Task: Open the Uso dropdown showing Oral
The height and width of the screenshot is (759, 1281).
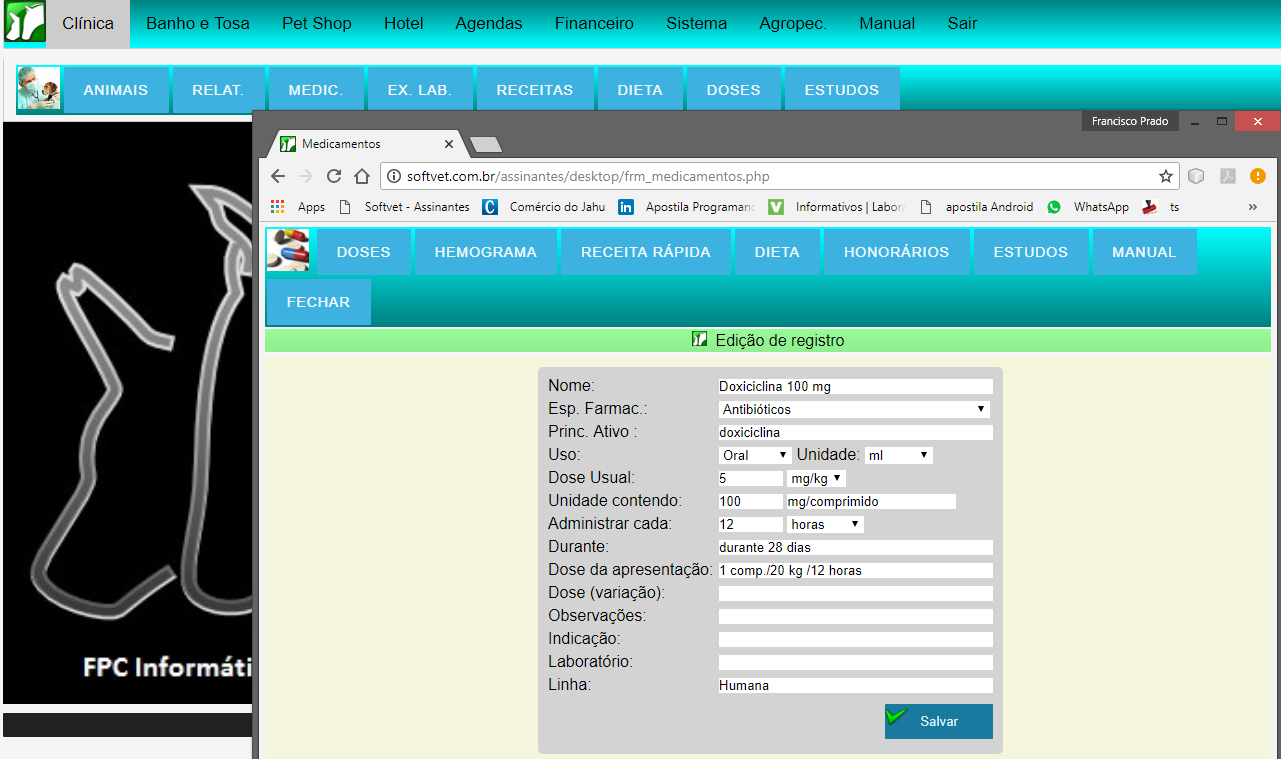Action: pyautogui.click(x=755, y=455)
